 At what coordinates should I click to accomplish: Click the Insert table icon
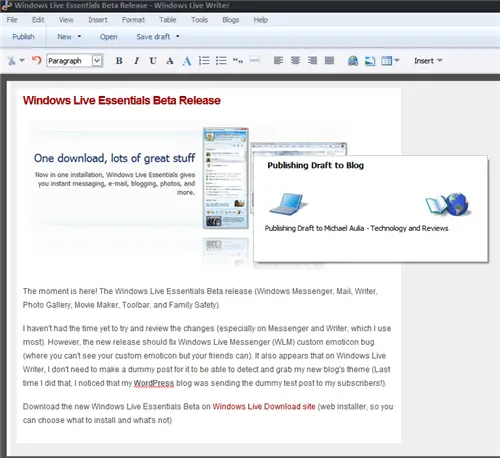(387, 61)
